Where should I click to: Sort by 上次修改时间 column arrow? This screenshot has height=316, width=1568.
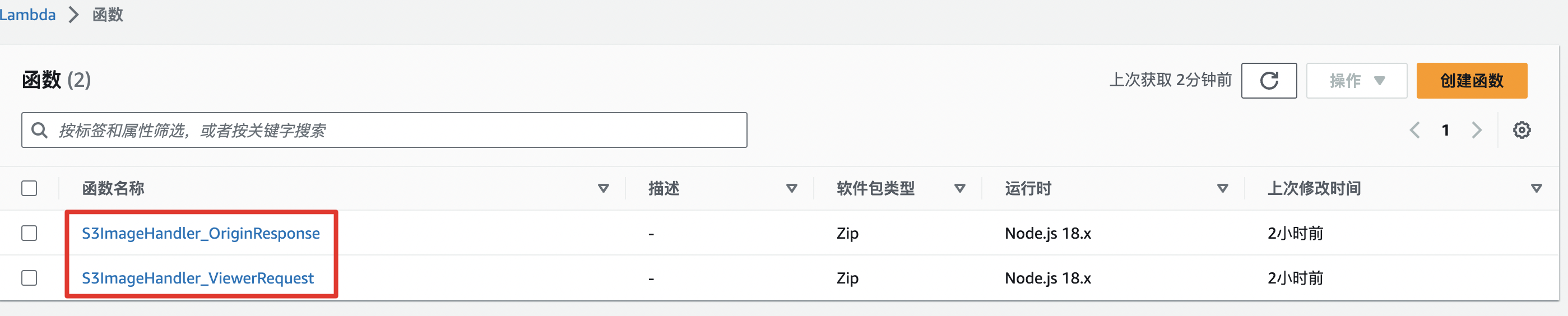(1535, 188)
